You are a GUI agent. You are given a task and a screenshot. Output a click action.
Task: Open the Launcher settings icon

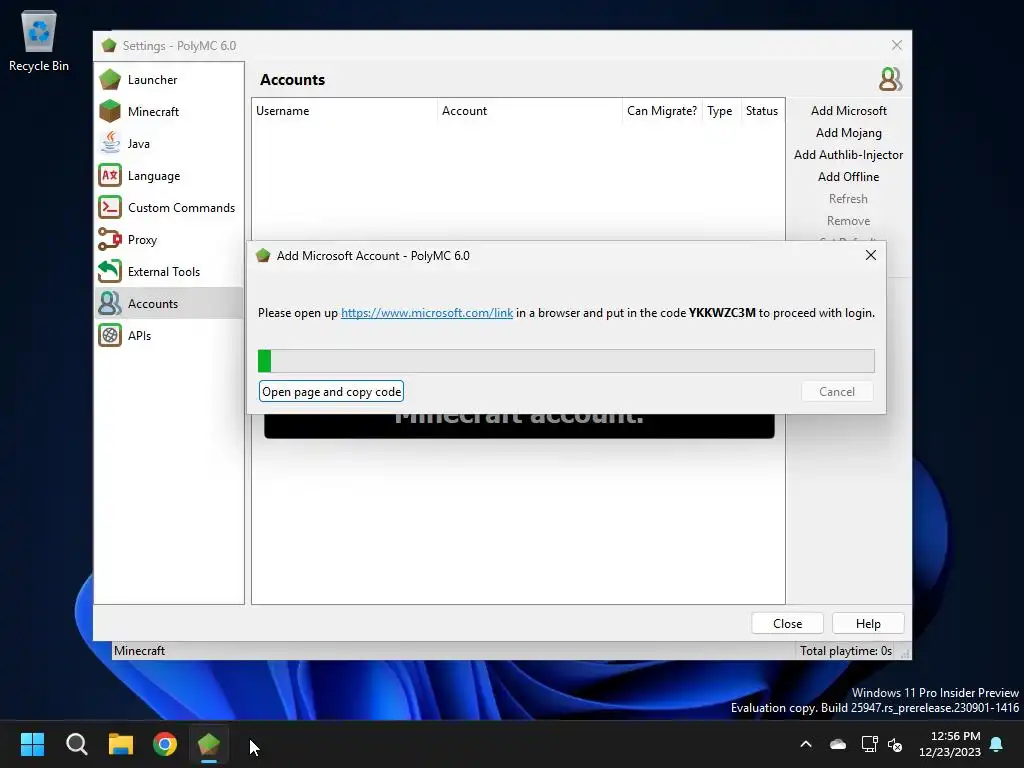[110, 80]
